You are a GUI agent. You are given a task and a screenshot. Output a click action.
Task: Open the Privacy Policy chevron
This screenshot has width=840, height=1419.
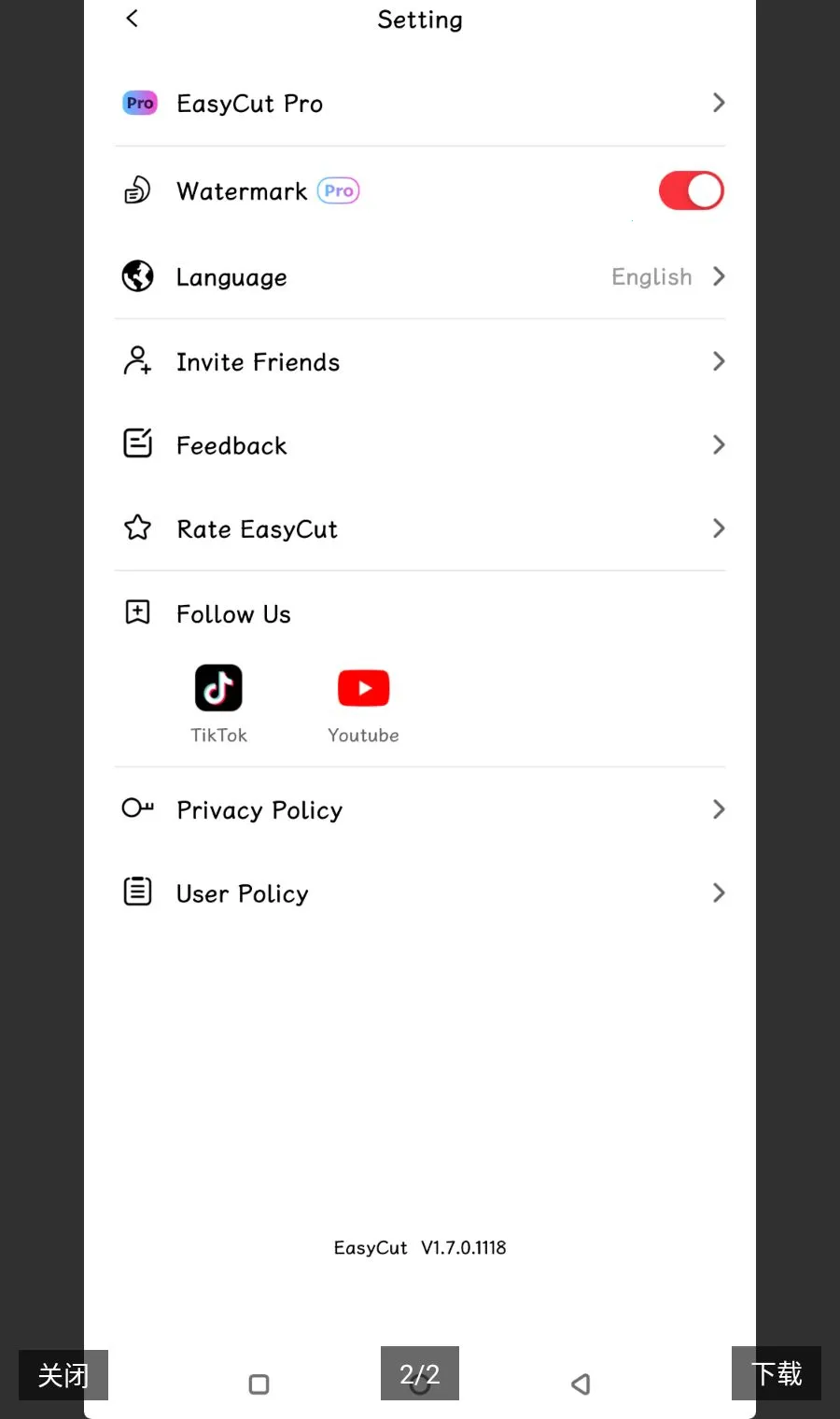click(x=719, y=809)
